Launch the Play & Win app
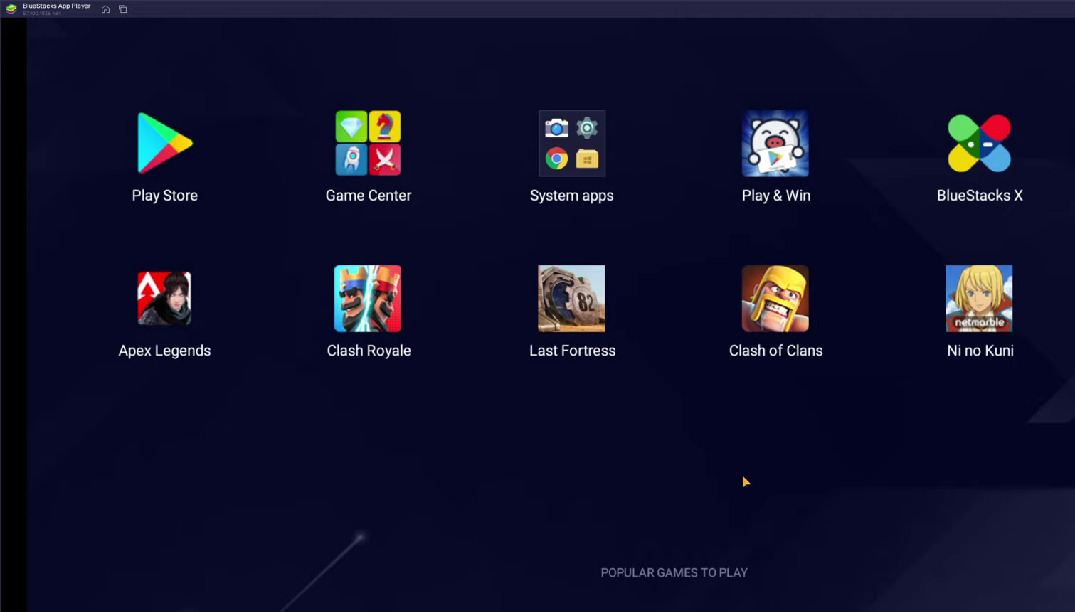 coord(775,143)
